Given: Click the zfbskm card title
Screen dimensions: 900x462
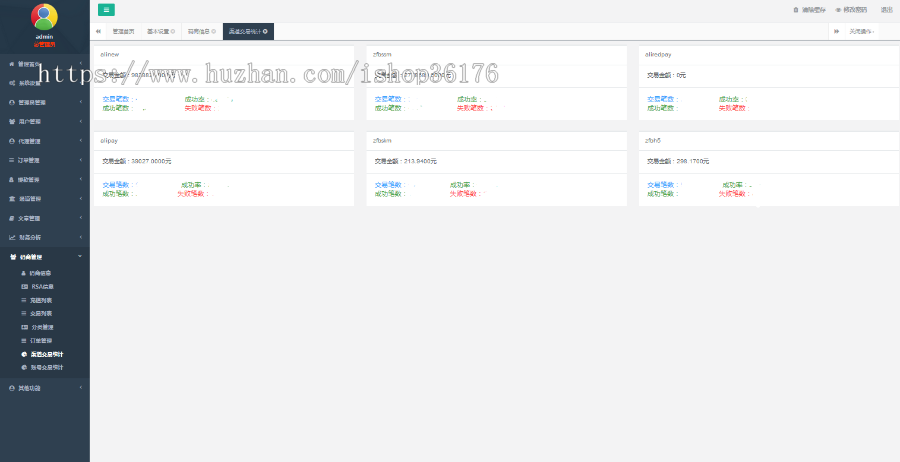Looking at the screenshot, I should click(x=382, y=141).
